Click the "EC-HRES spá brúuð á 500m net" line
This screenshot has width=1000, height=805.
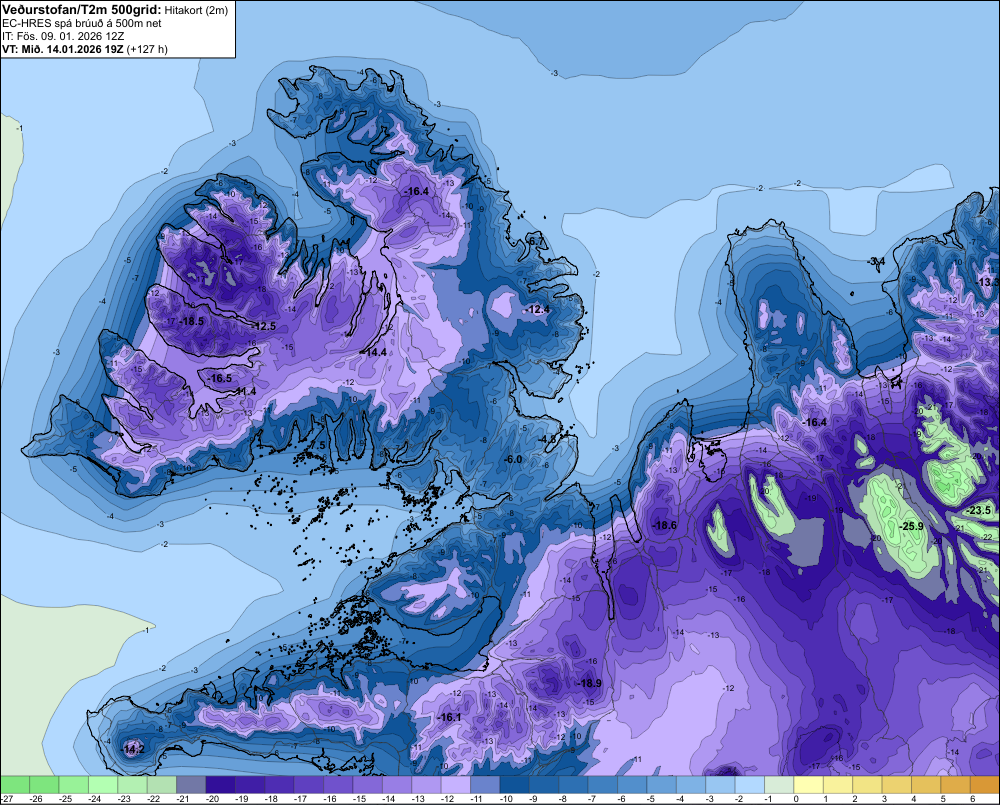click(x=82, y=24)
